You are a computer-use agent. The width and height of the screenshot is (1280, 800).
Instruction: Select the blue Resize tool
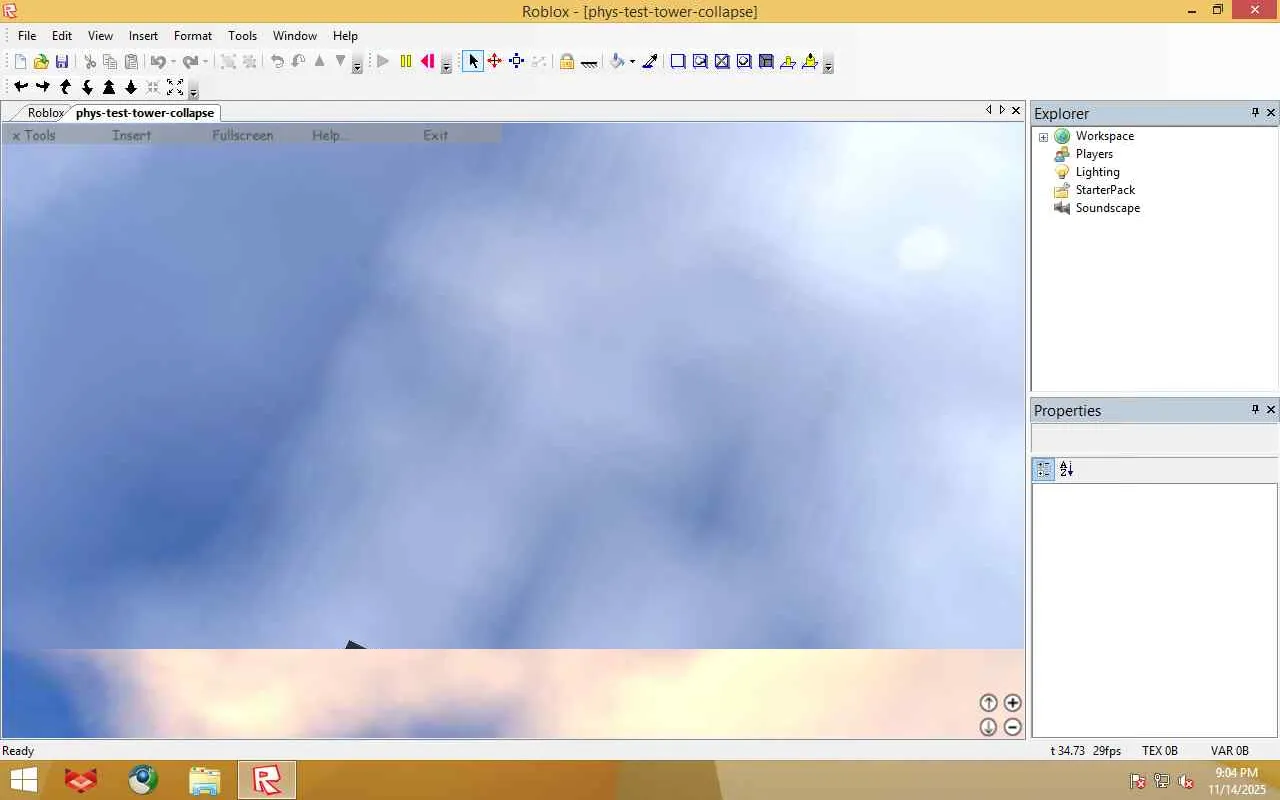coord(517,62)
